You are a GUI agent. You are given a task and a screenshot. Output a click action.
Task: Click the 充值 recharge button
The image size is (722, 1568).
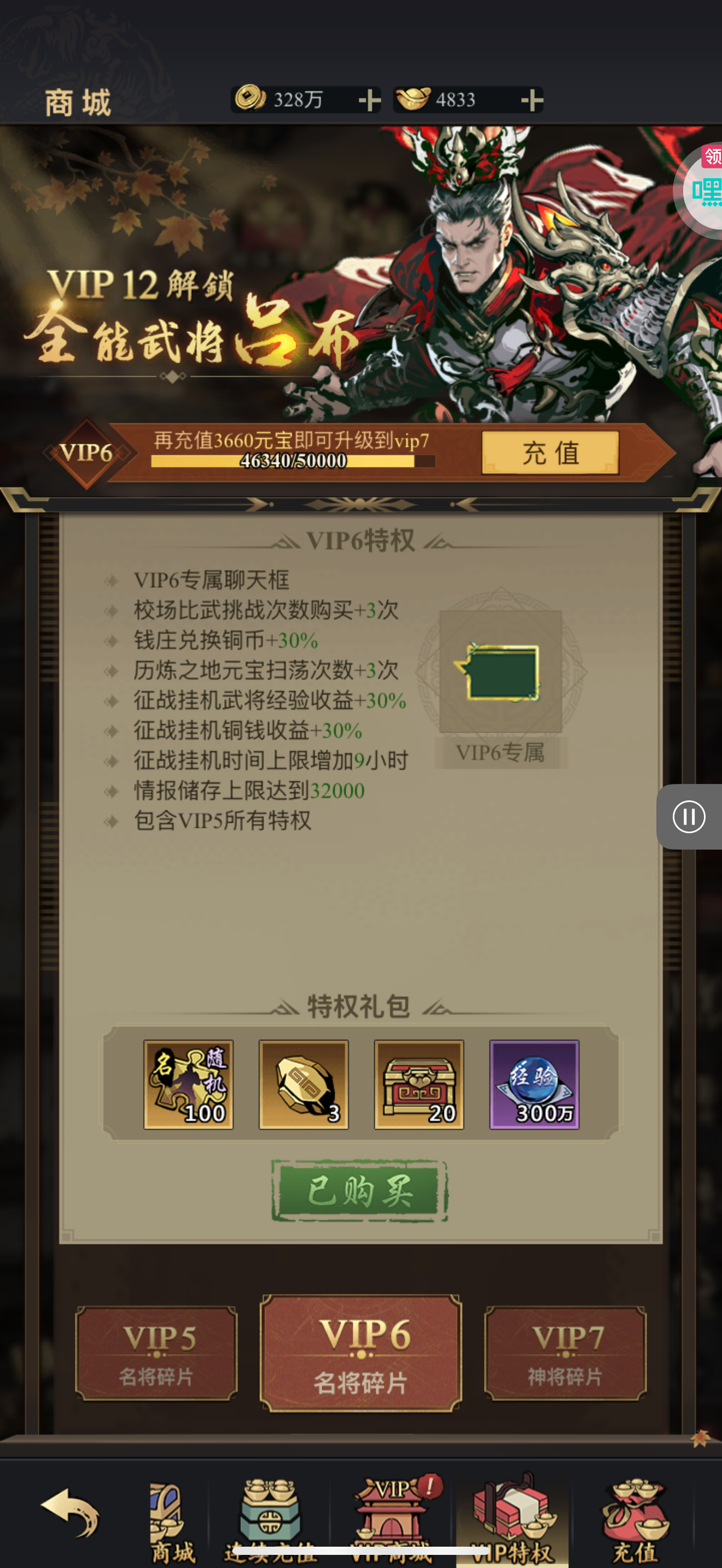(x=550, y=453)
